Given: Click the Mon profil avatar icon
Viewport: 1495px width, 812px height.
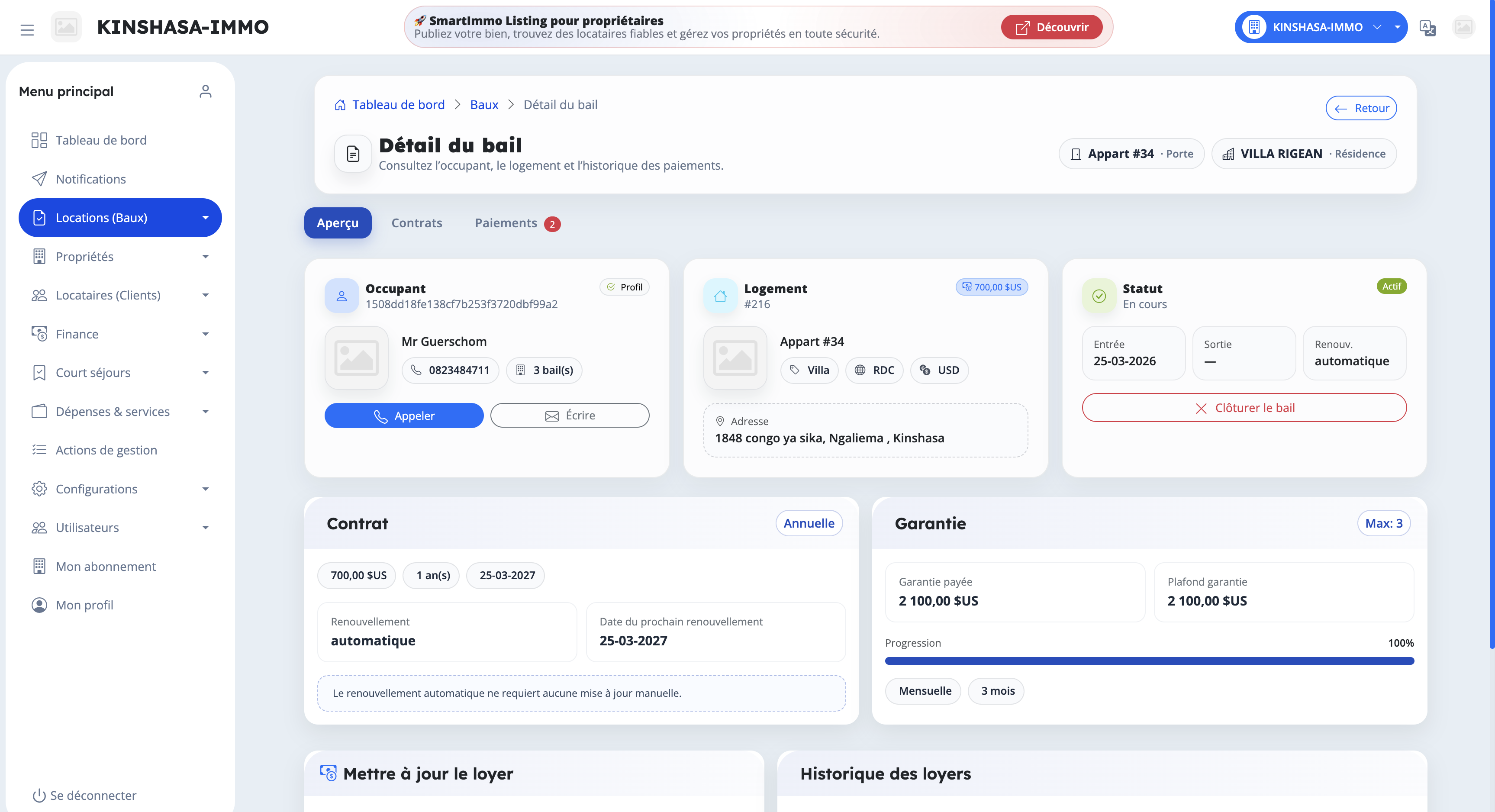Looking at the screenshot, I should [x=39, y=605].
